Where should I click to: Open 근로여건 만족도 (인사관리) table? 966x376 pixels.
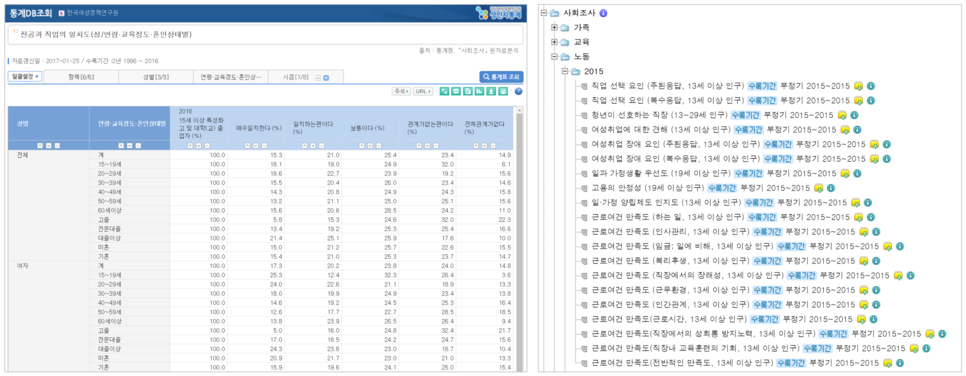coord(670,231)
